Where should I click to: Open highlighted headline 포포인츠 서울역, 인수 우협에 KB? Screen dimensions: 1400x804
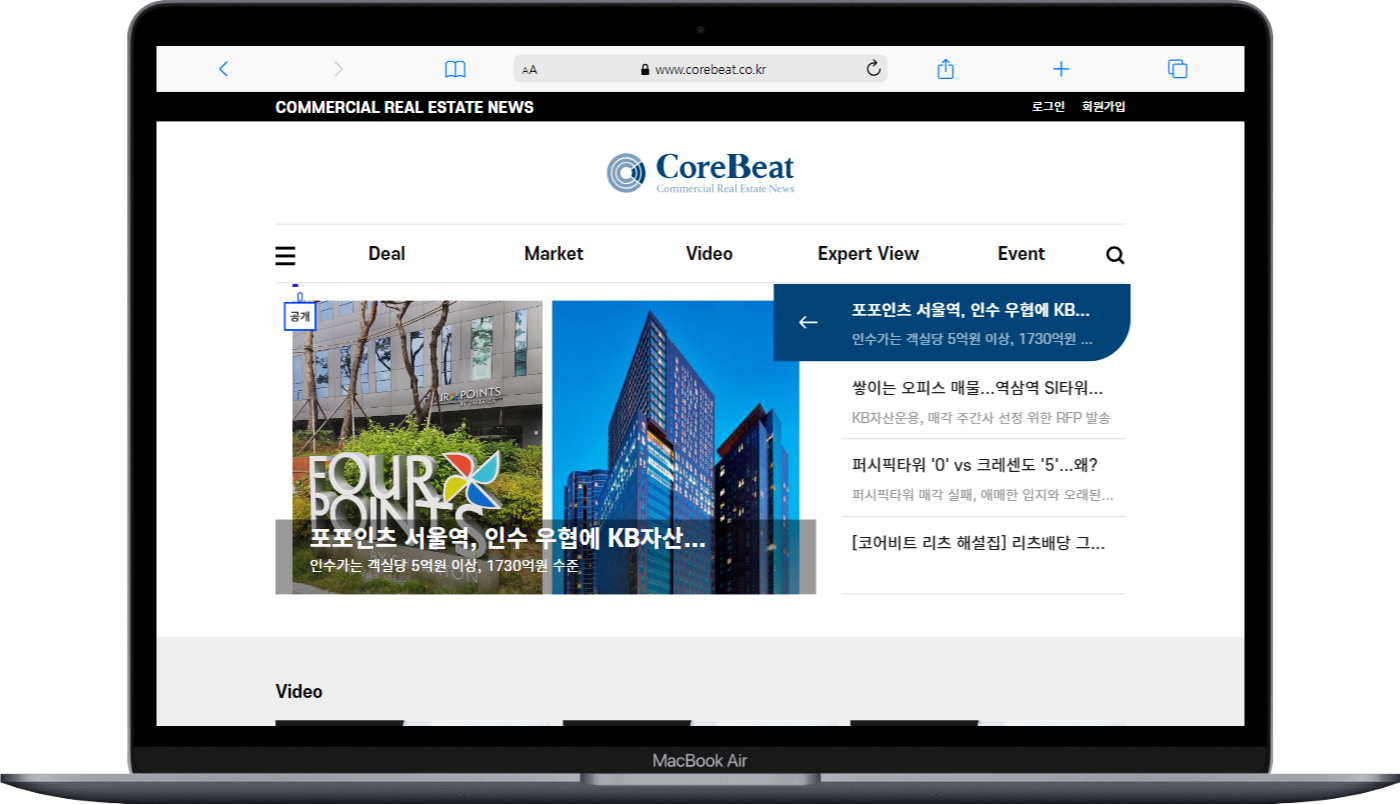click(x=971, y=310)
